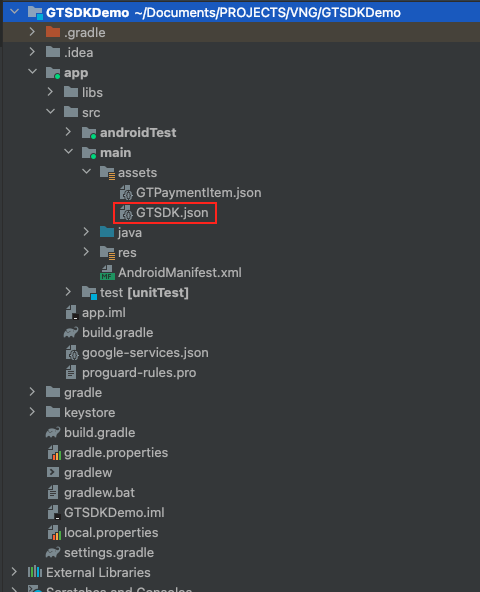Expand the .idea folder arrow
The image size is (480, 592).
[32, 52]
